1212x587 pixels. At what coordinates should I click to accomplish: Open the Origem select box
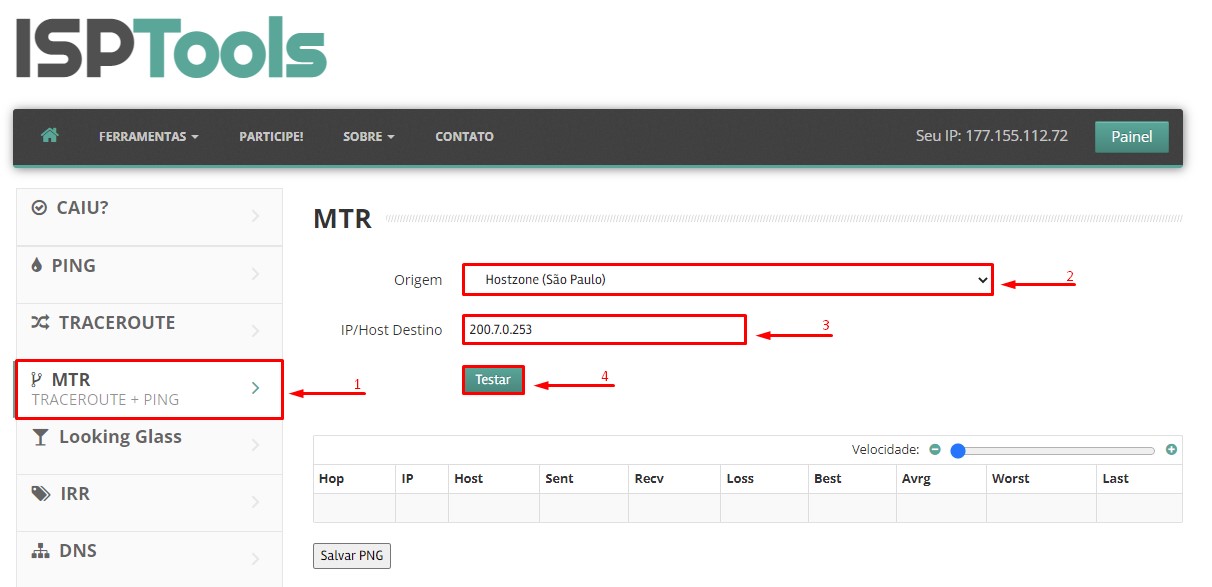coord(728,280)
